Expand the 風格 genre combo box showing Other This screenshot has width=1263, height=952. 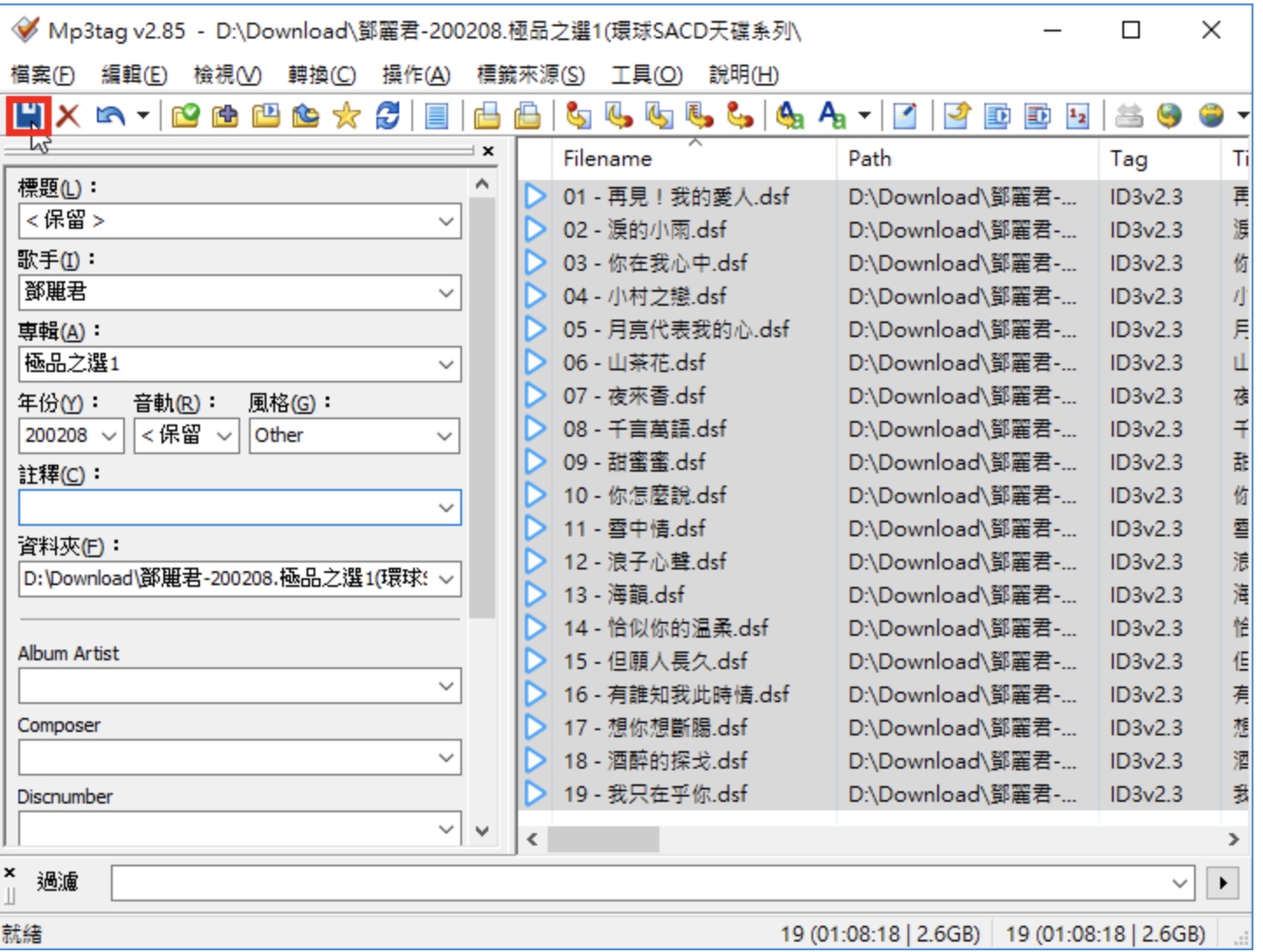point(446,435)
